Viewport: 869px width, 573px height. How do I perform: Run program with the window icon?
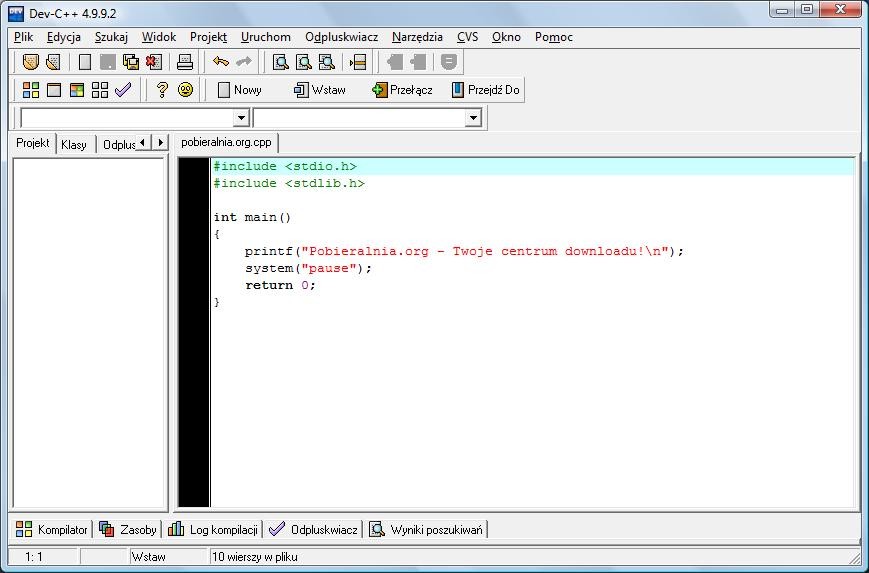tap(54, 90)
